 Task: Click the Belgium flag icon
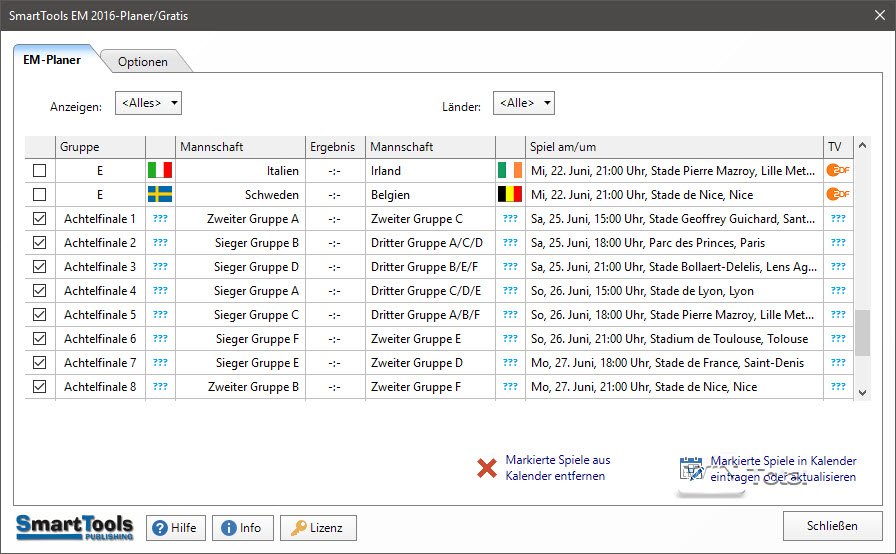[509, 195]
